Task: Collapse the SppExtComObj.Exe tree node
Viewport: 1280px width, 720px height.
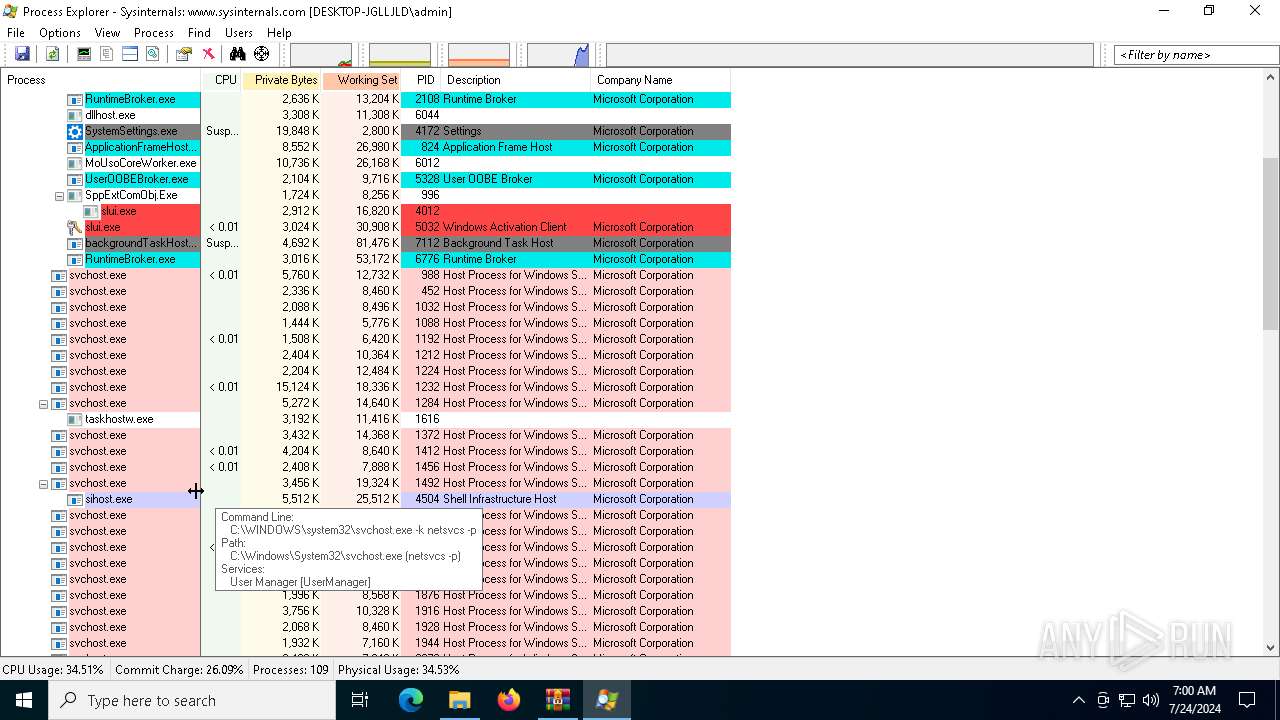Action: tap(59, 196)
